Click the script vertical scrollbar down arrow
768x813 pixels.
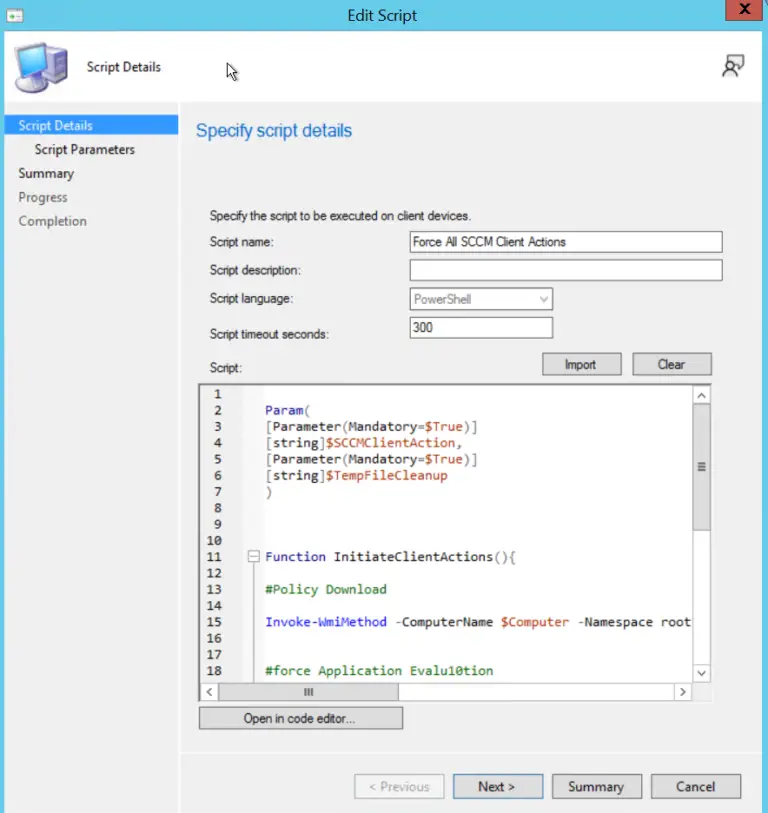click(701, 673)
